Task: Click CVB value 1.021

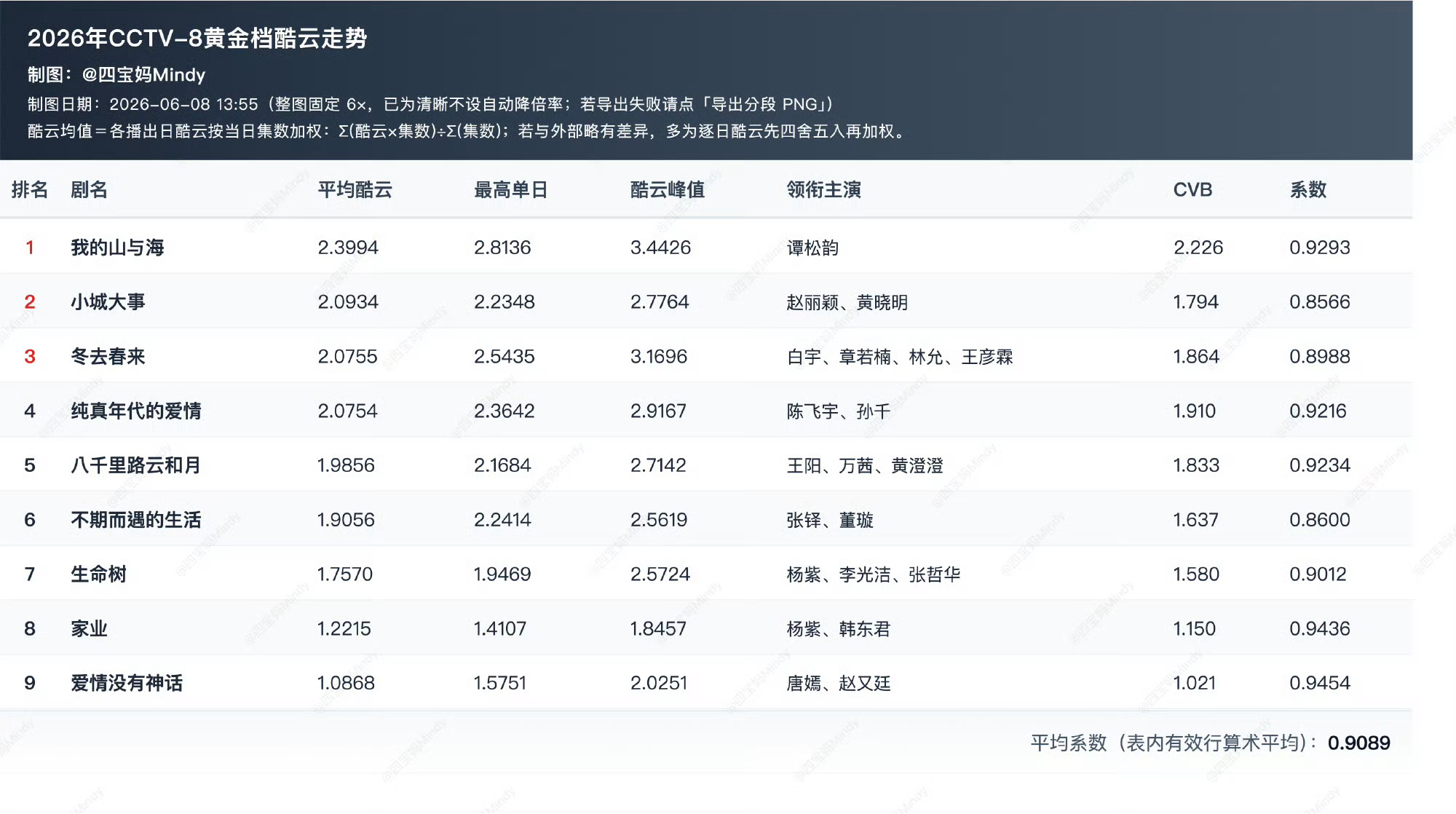Action: (1195, 683)
